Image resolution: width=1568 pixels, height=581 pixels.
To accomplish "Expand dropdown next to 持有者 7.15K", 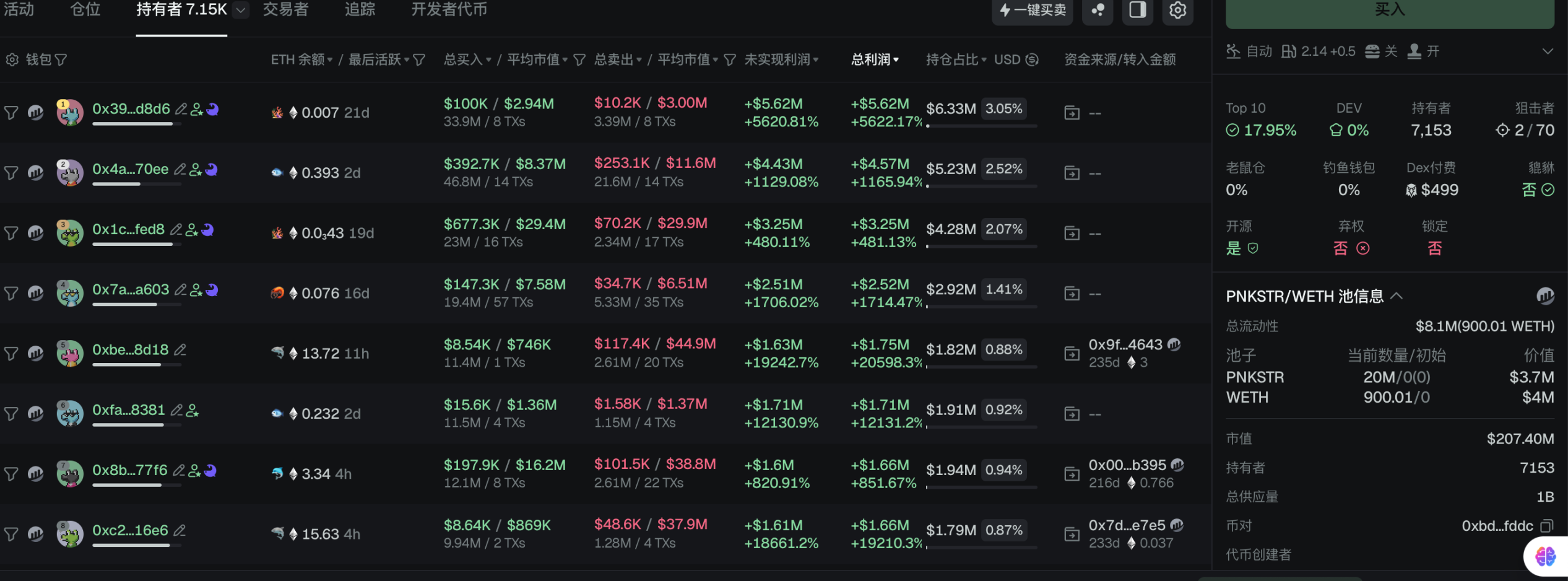I will 241,10.
